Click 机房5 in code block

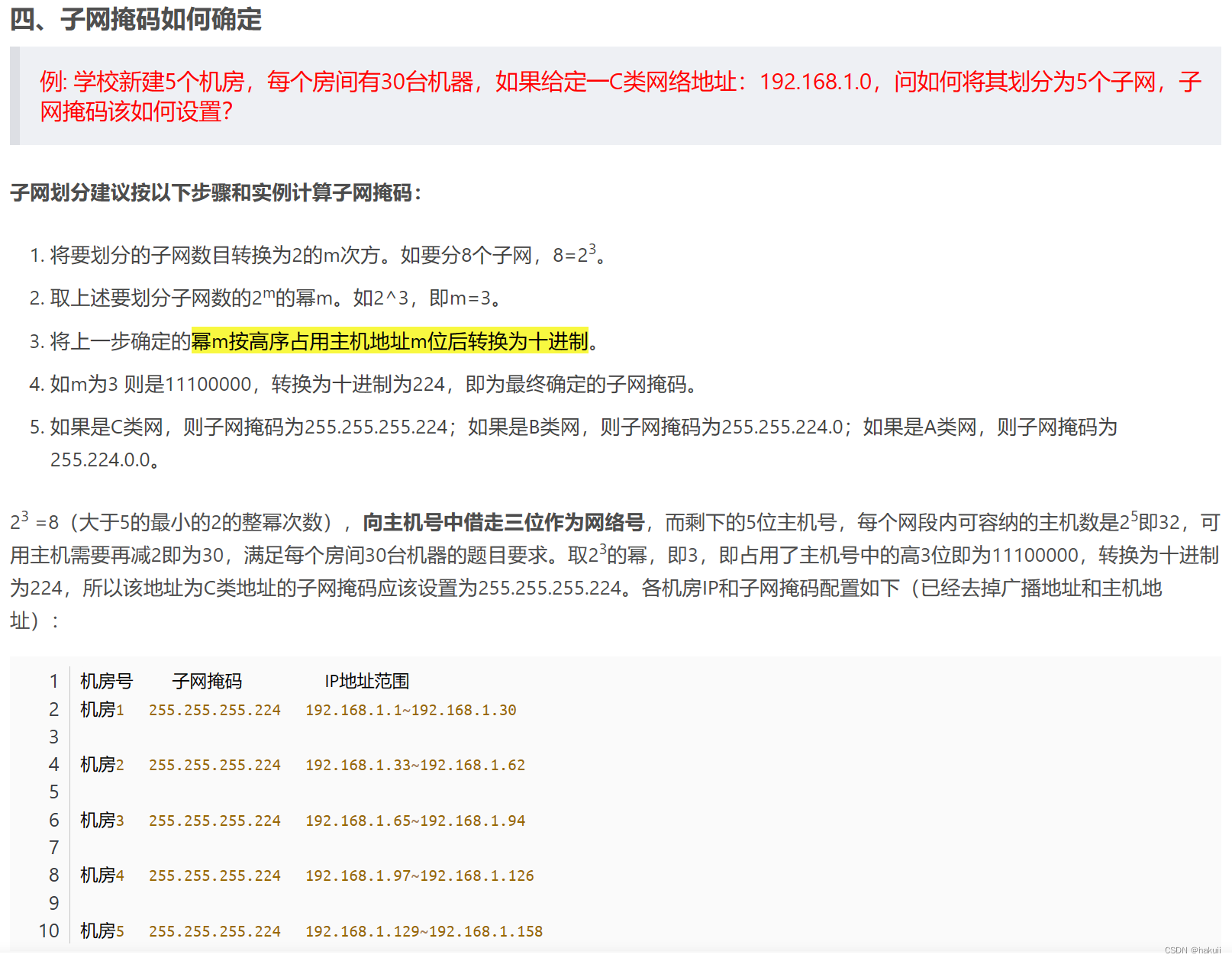(102, 931)
